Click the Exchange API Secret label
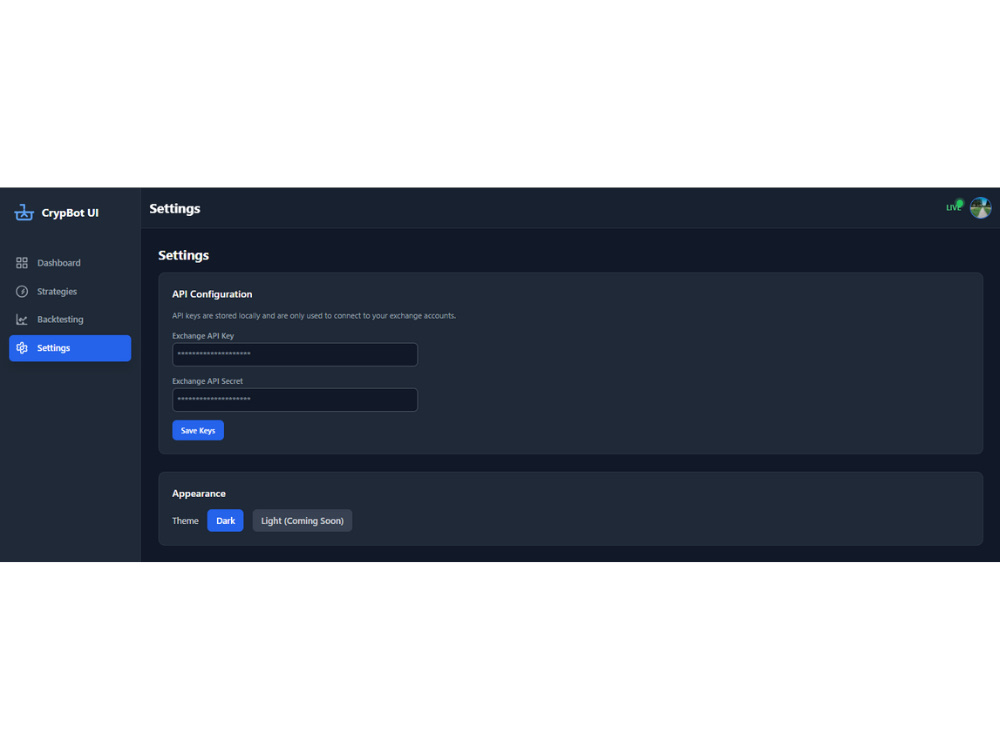 click(207, 381)
